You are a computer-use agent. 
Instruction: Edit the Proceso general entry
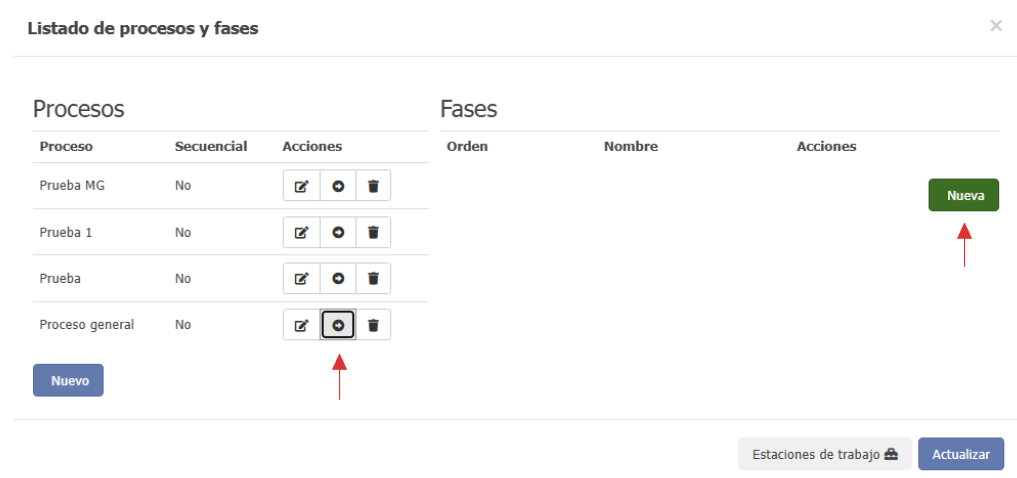(x=302, y=325)
